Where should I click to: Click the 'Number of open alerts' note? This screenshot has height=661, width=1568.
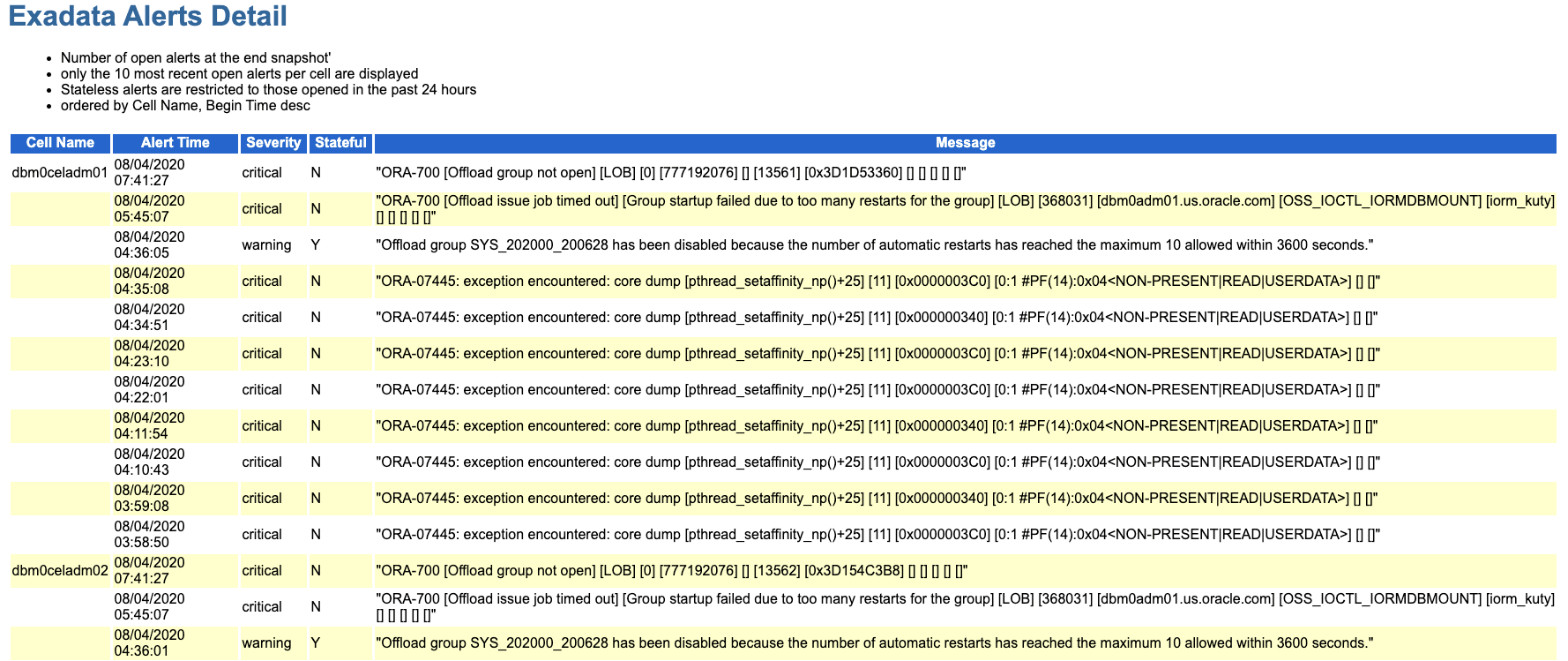tap(196, 58)
